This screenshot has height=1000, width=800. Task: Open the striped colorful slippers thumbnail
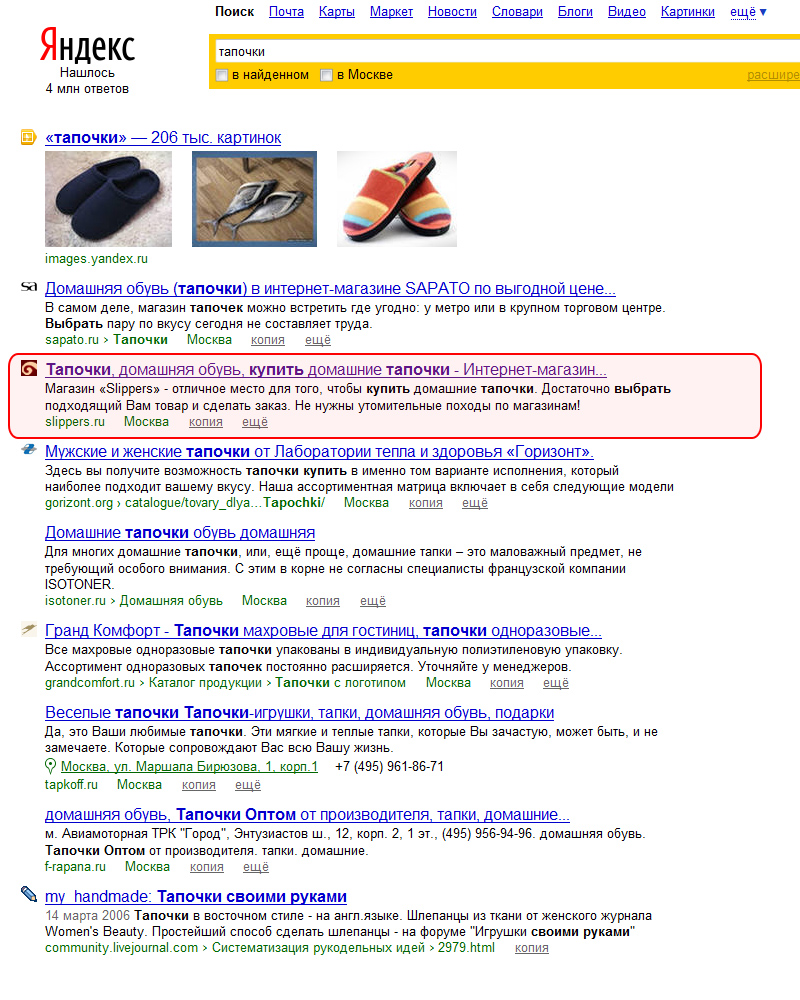[397, 198]
